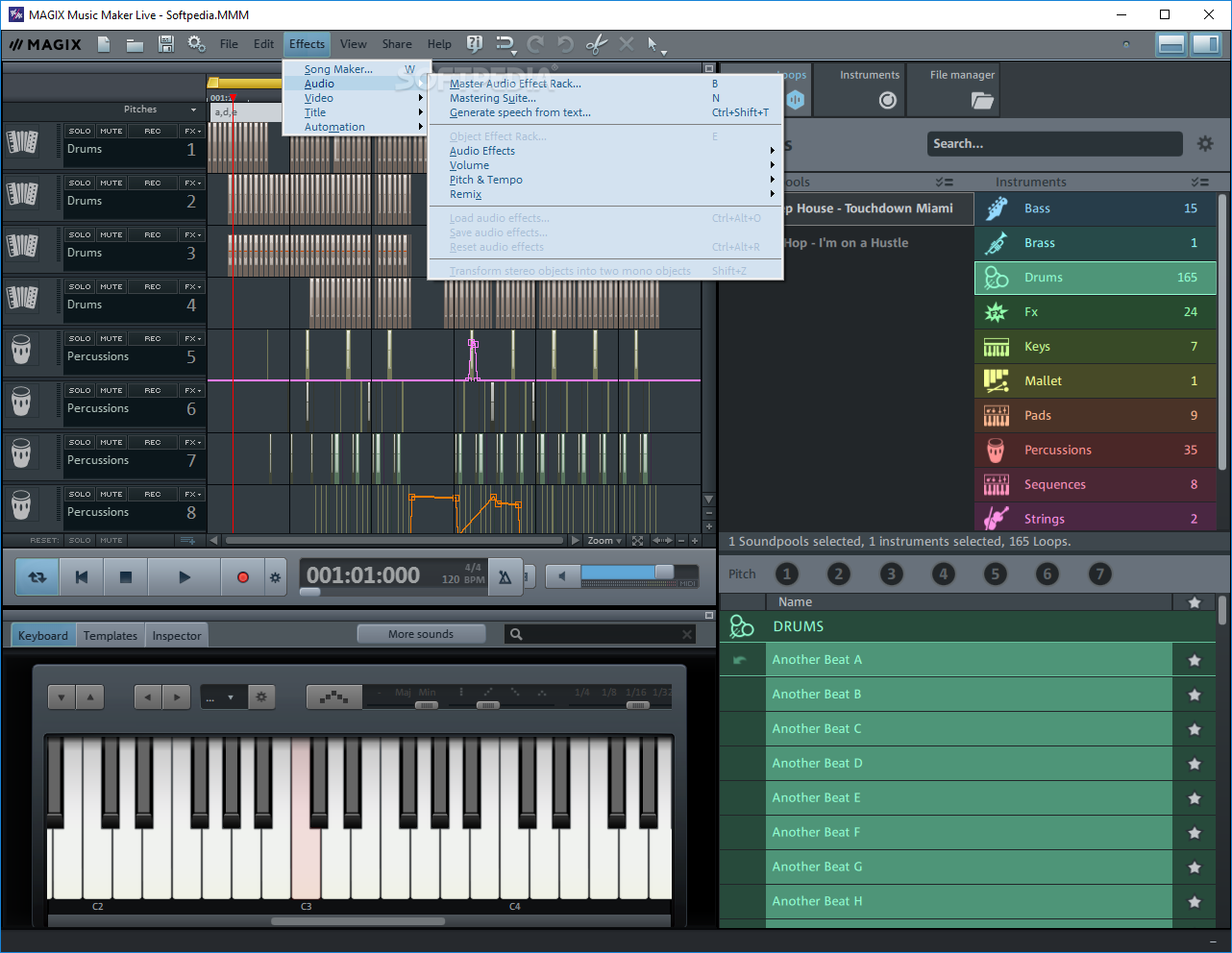Solo Drums track 4
The height and width of the screenshot is (953, 1232).
[x=80, y=286]
